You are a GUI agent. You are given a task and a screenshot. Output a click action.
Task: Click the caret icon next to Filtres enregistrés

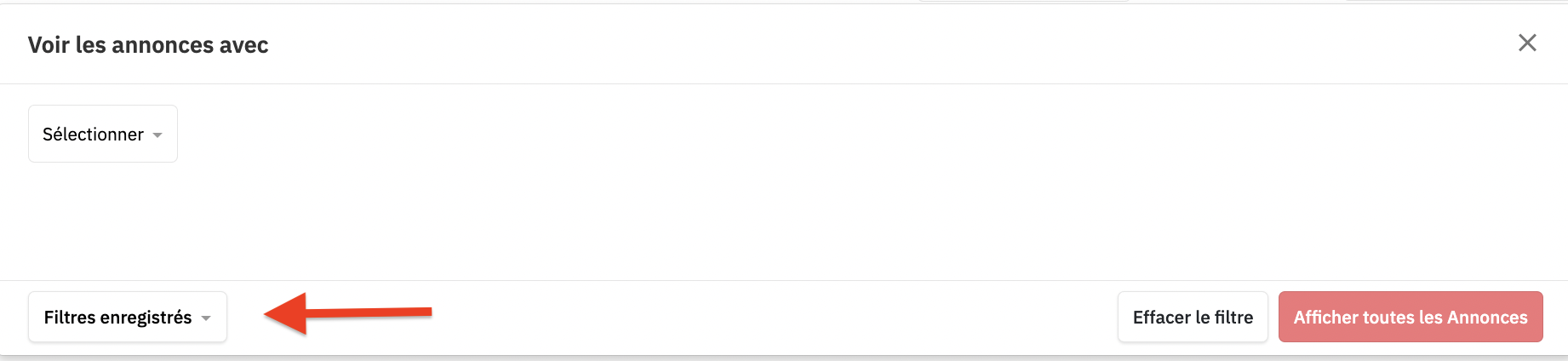206,318
